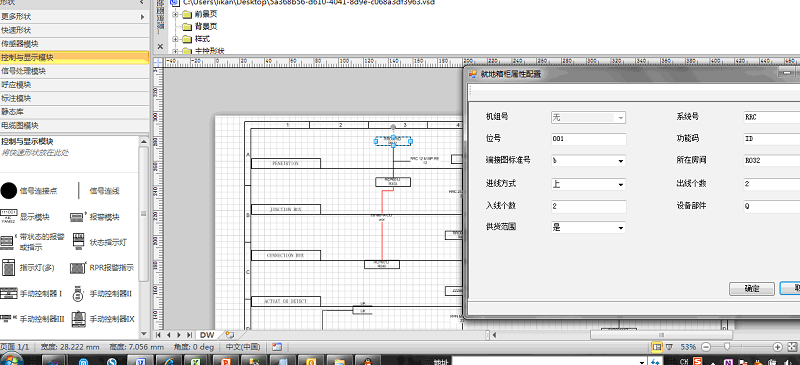800x365 pixels.
Task: Click the Sogou input method tray icon
Action: click(x=696, y=361)
